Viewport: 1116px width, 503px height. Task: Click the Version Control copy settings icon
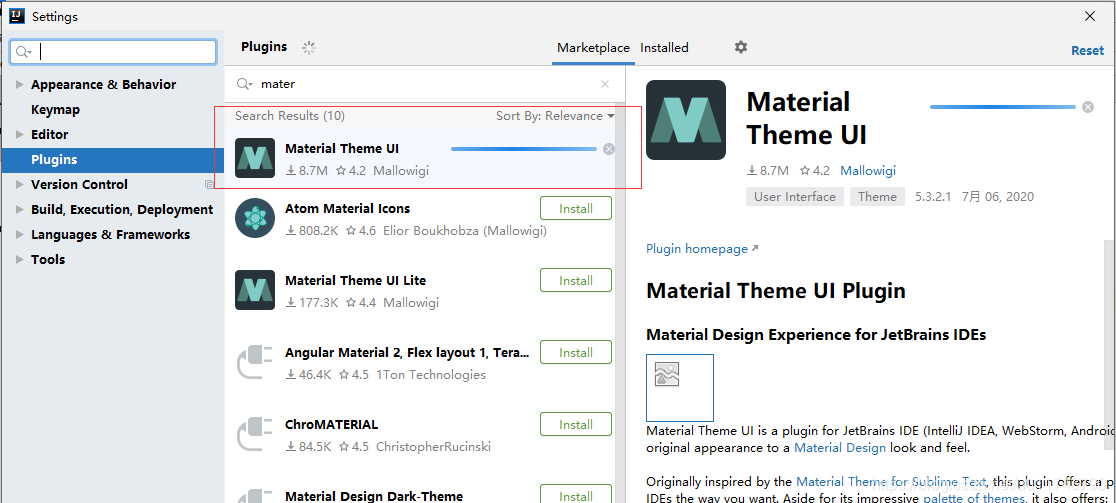tap(209, 184)
